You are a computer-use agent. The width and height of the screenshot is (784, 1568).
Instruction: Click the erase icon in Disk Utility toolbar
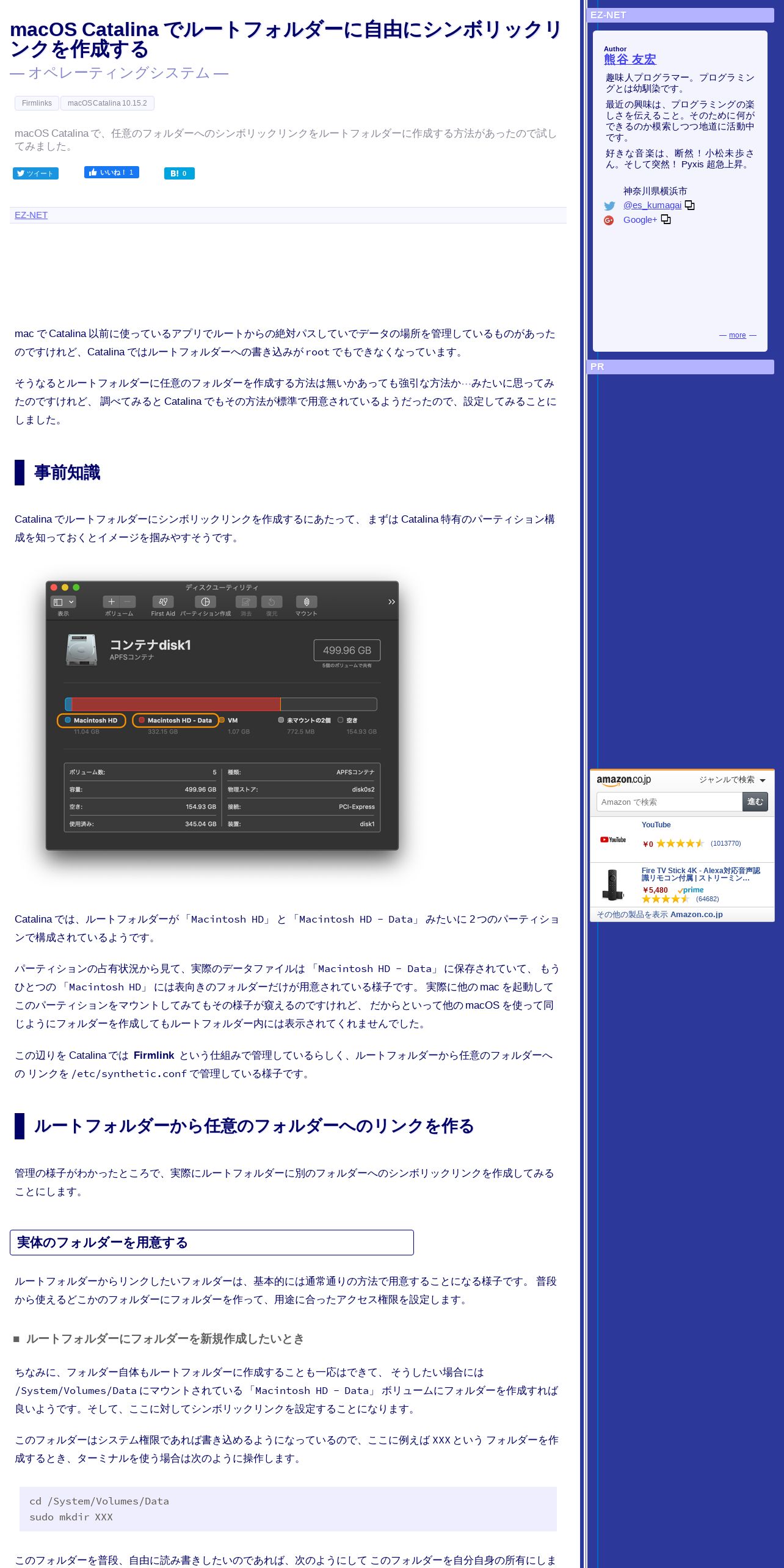pyautogui.click(x=246, y=602)
